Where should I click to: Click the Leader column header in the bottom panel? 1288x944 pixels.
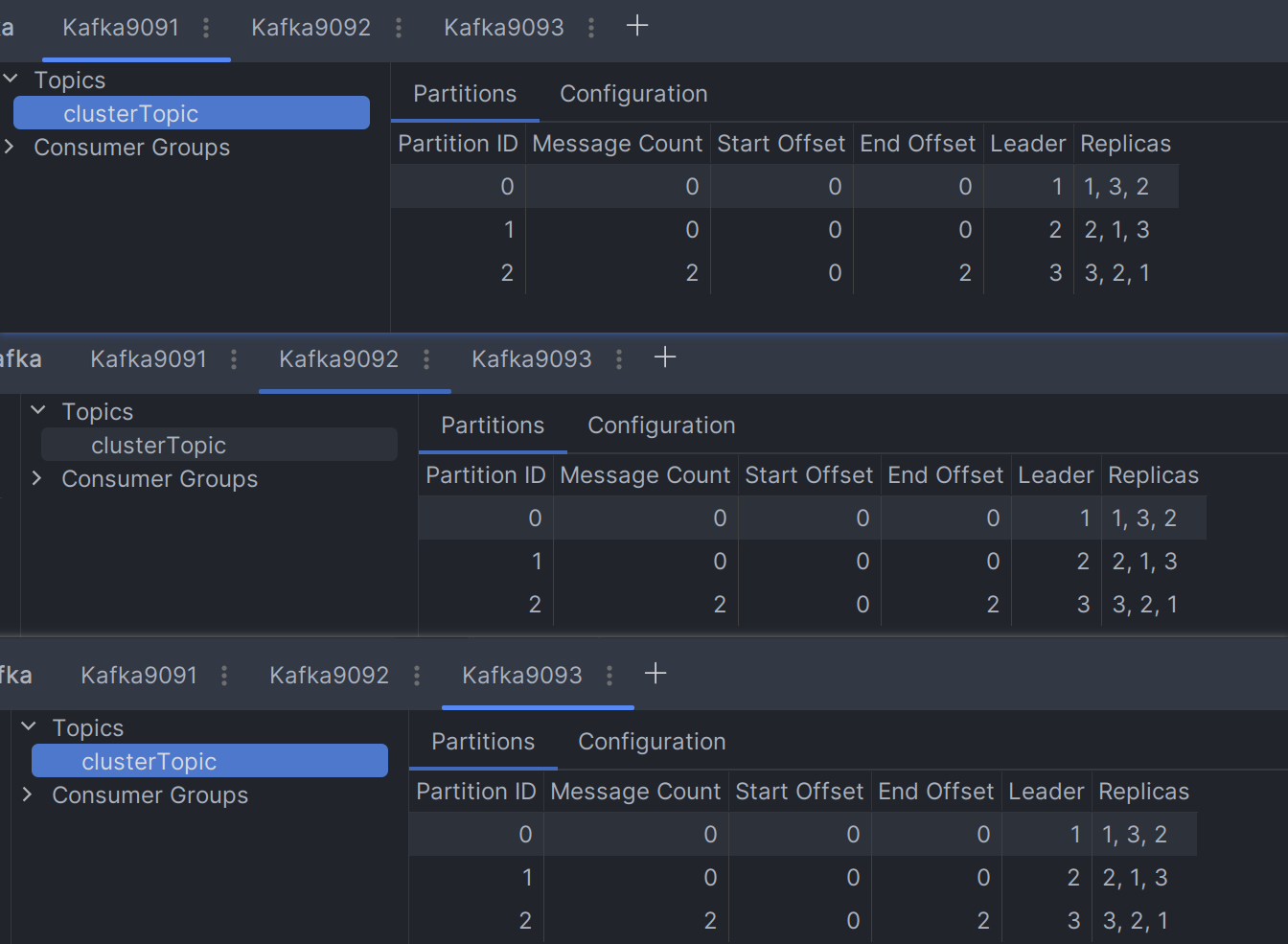[1046, 792]
